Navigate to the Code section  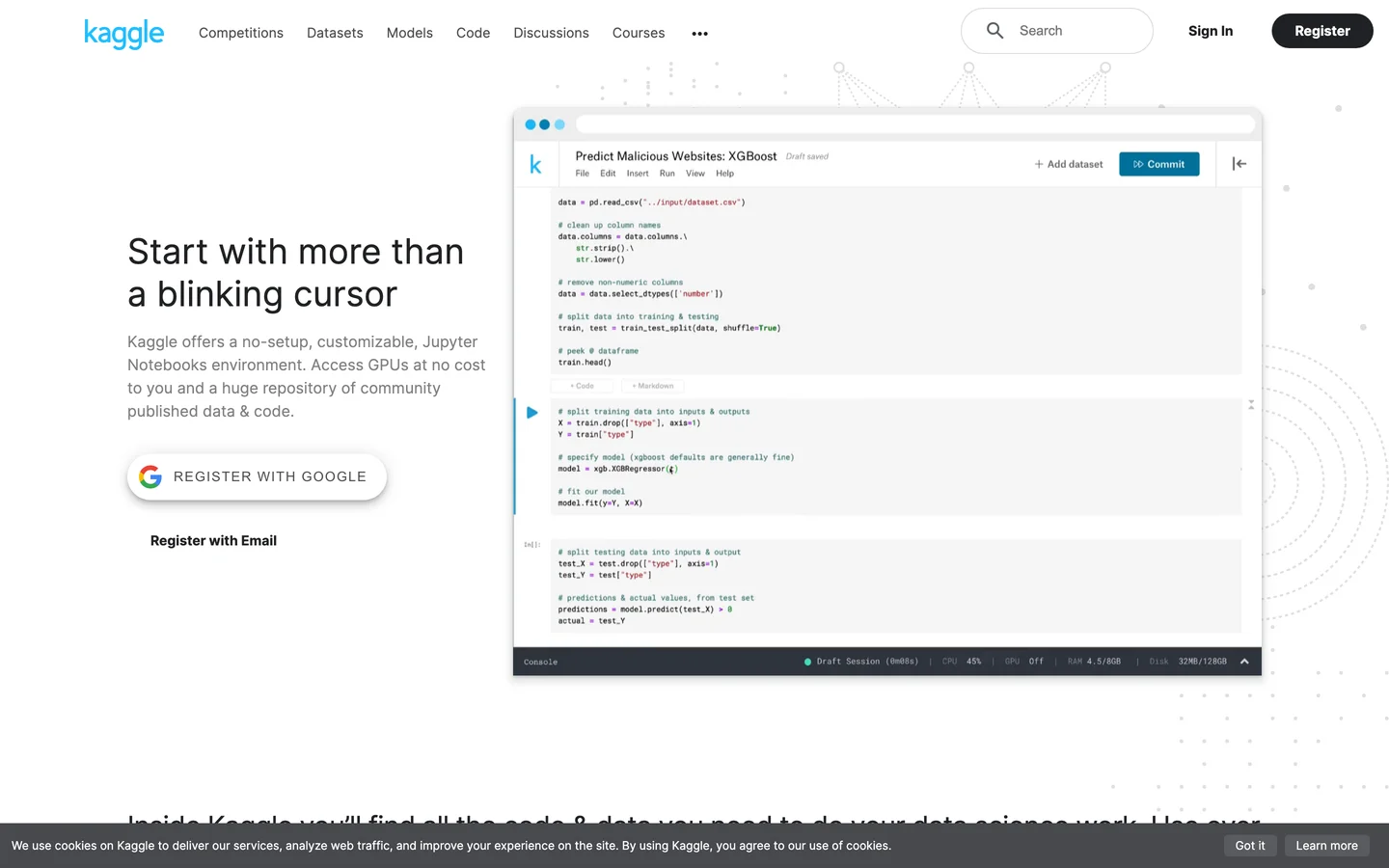click(x=473, y=33)
